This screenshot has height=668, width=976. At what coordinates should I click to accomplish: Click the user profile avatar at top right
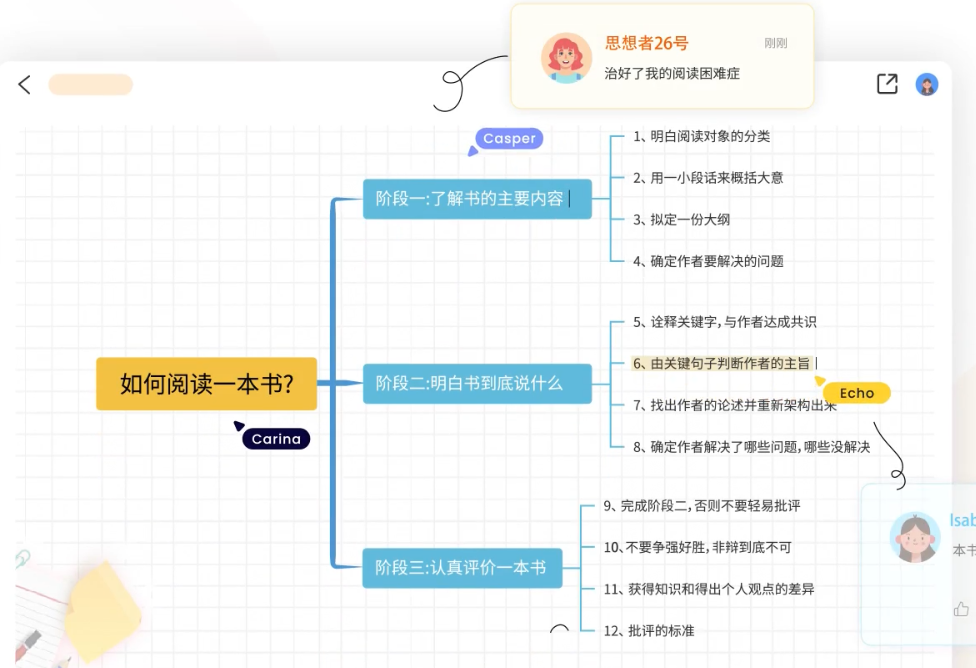(x=927, y=84)
